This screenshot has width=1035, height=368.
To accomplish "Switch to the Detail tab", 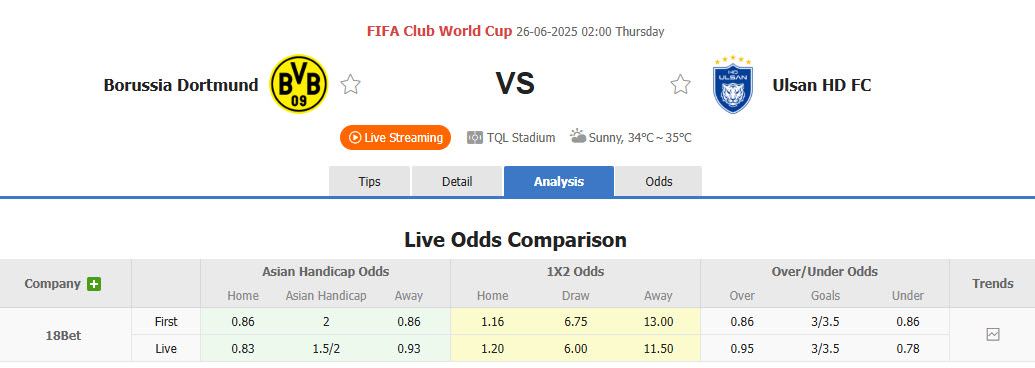I will [457, 181].
